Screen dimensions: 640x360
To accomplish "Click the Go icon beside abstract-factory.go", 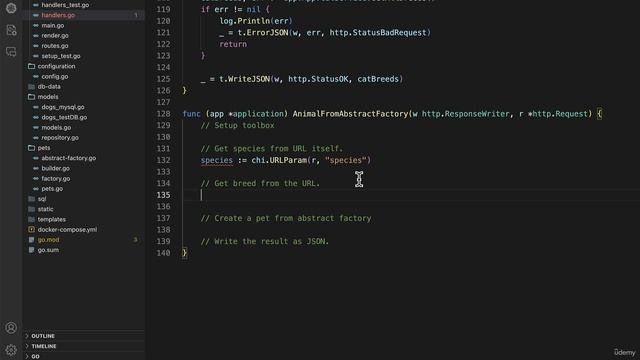I will point(36,158).
